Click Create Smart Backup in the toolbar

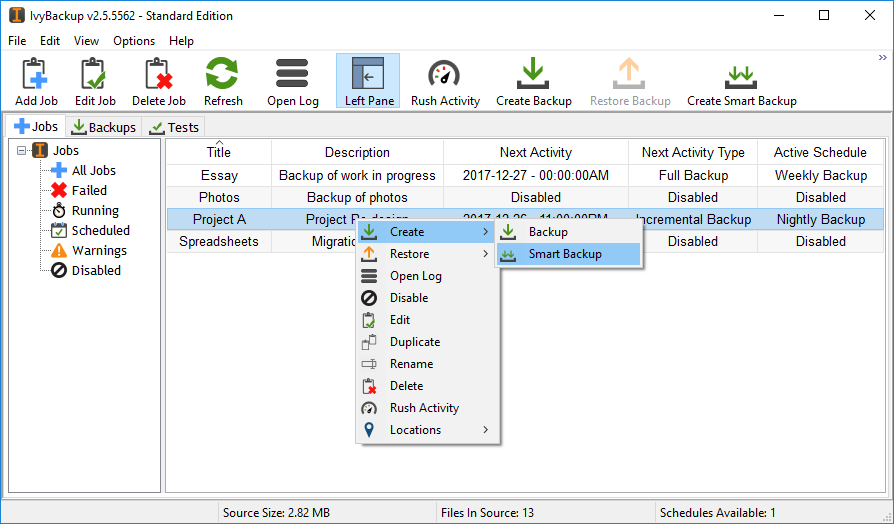[x=741, y=82]
